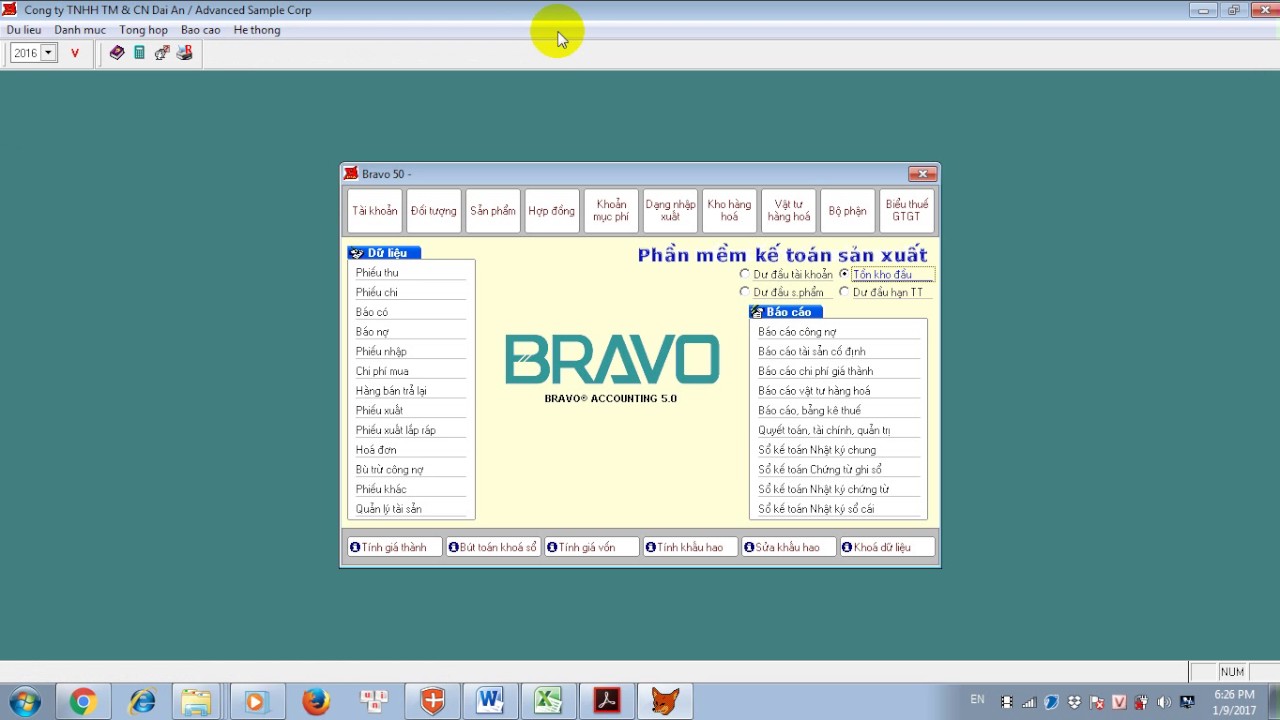Click the Đối tượng button

pos(434,211)
